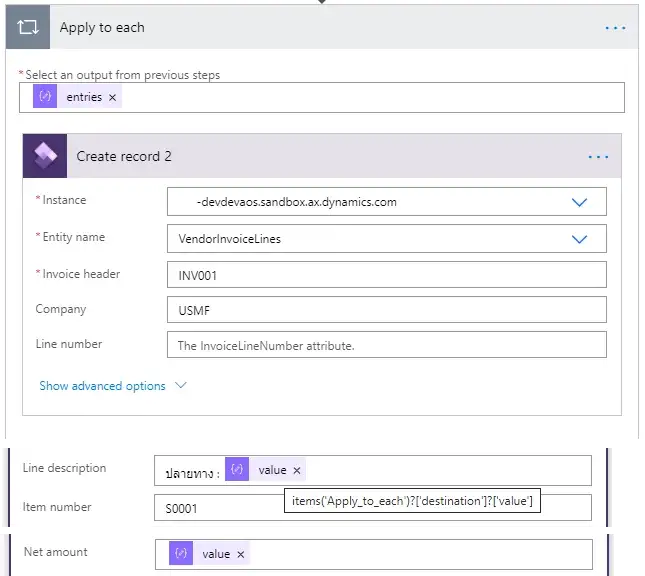
Task: Click the Net amount input field
Action: [x=374, y=554]
